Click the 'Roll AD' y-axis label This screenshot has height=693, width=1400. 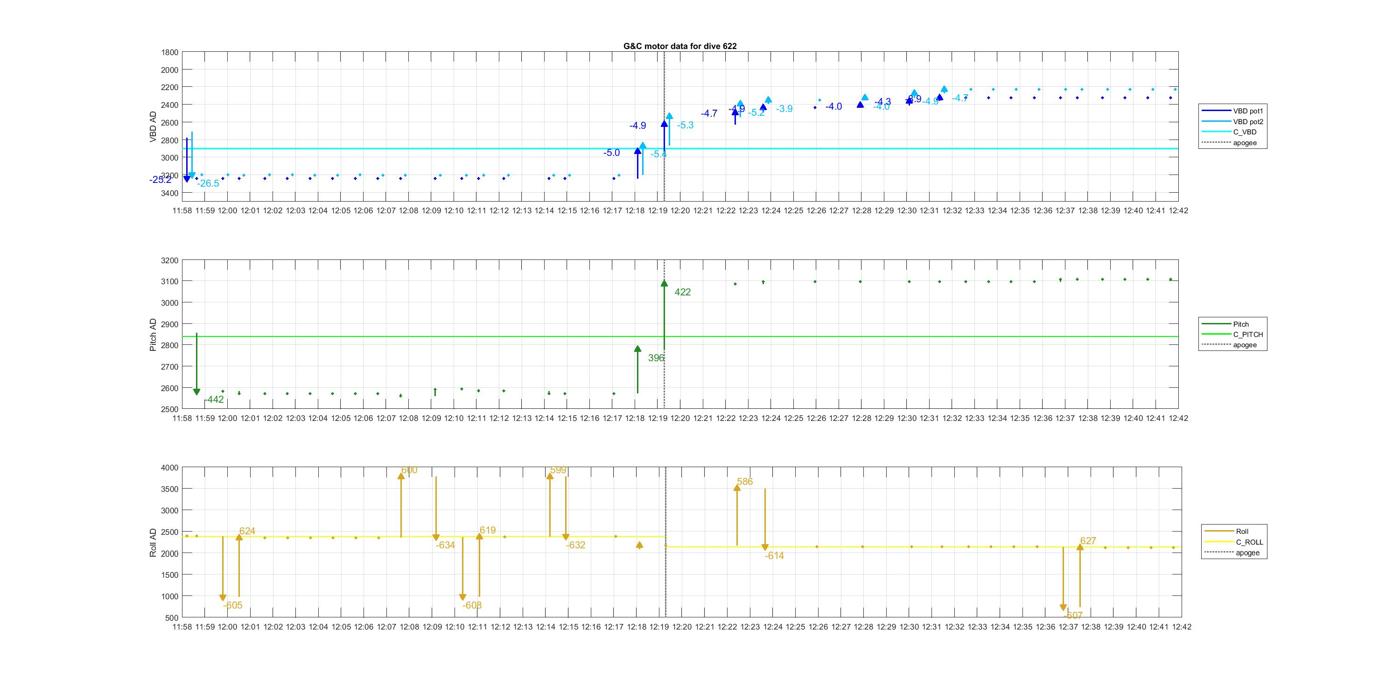tap(153, 542)
